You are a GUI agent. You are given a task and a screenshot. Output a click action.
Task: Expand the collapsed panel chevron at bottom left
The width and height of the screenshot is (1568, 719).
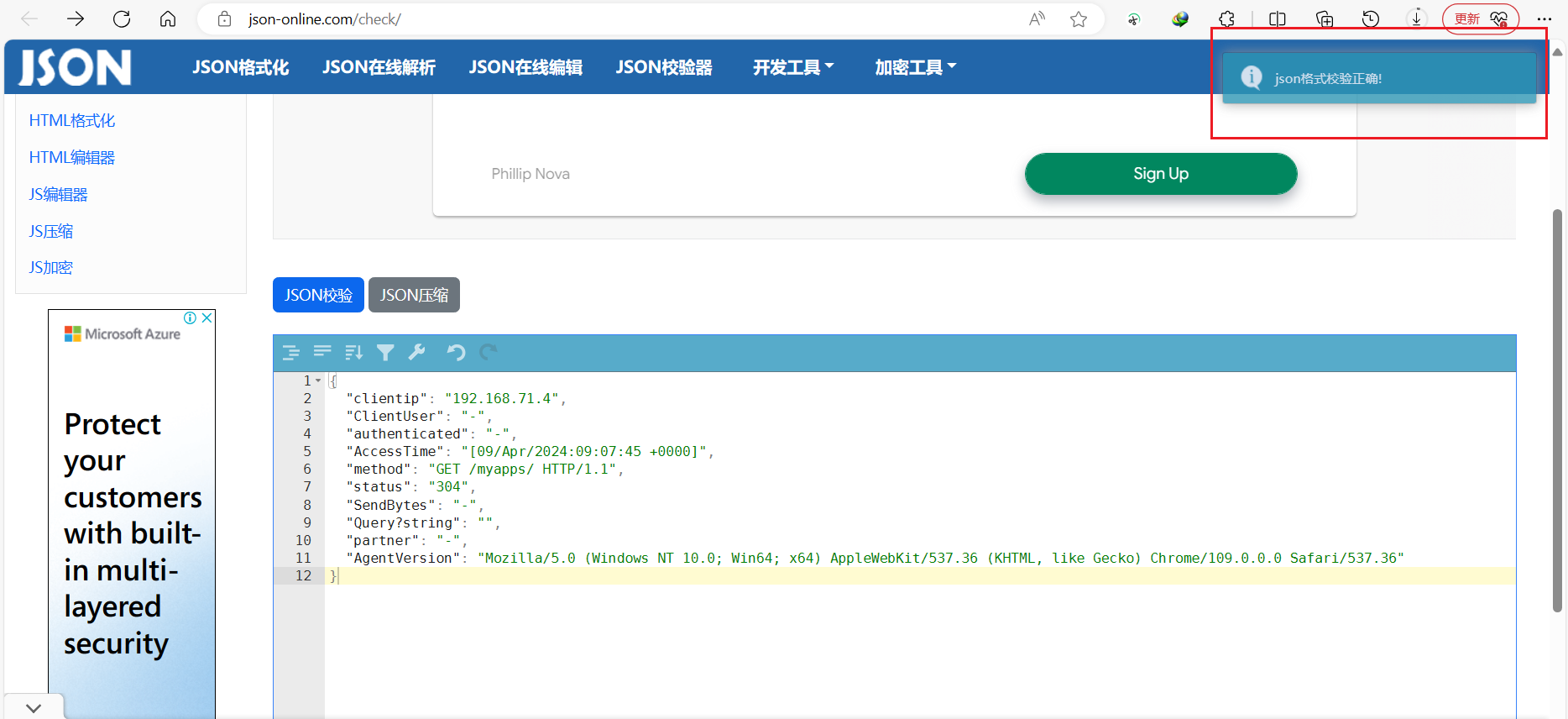click(34, 708)
